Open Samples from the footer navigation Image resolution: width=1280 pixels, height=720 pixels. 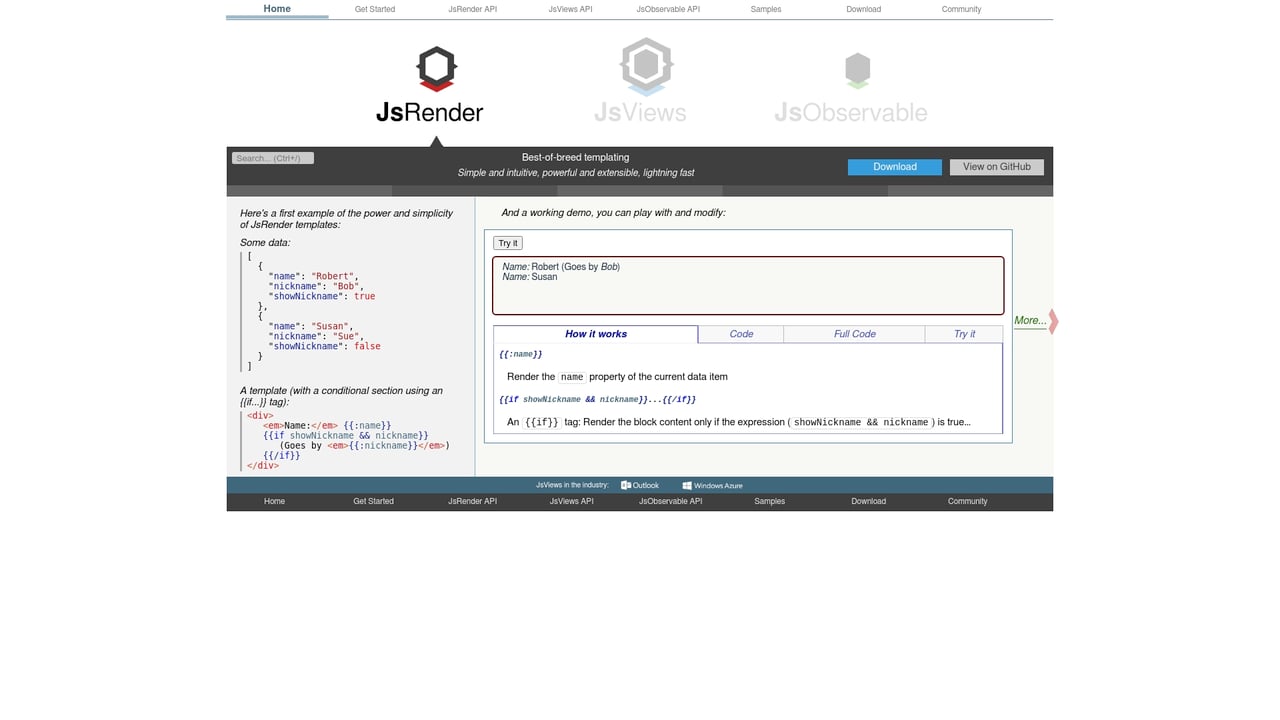click(x=768, y=501)
